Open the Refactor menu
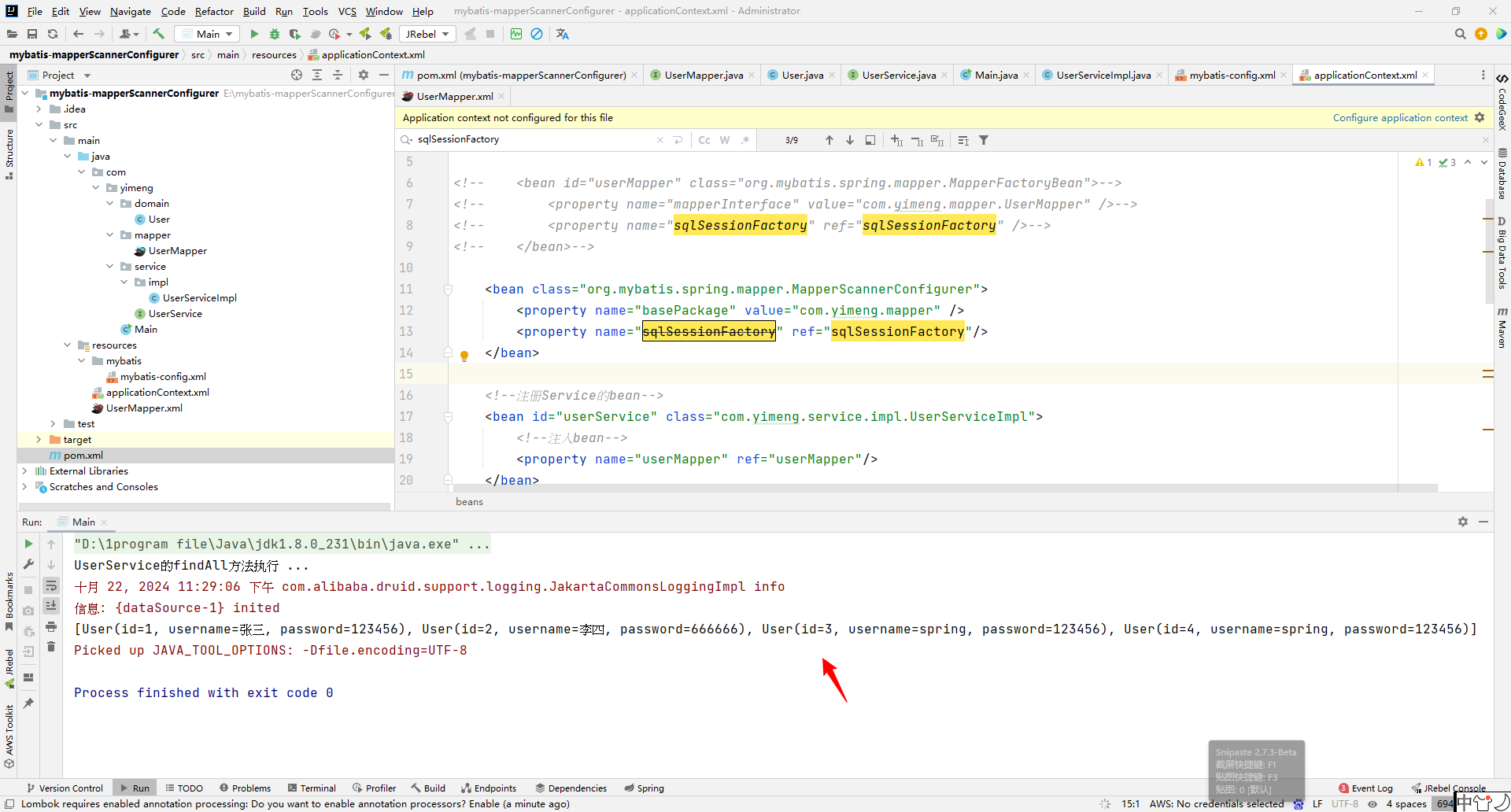 [x=214, y=11]
